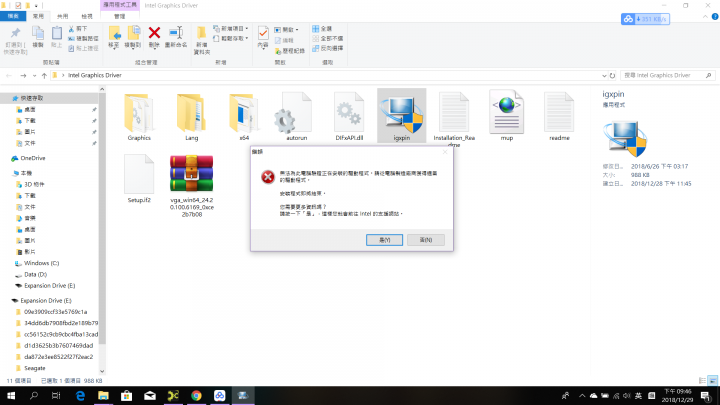Image resolution: width=720 pixels, height=405 pixels.
Task: Open the New item (新增項目) dropdown
Action: [x=231, y=28]
